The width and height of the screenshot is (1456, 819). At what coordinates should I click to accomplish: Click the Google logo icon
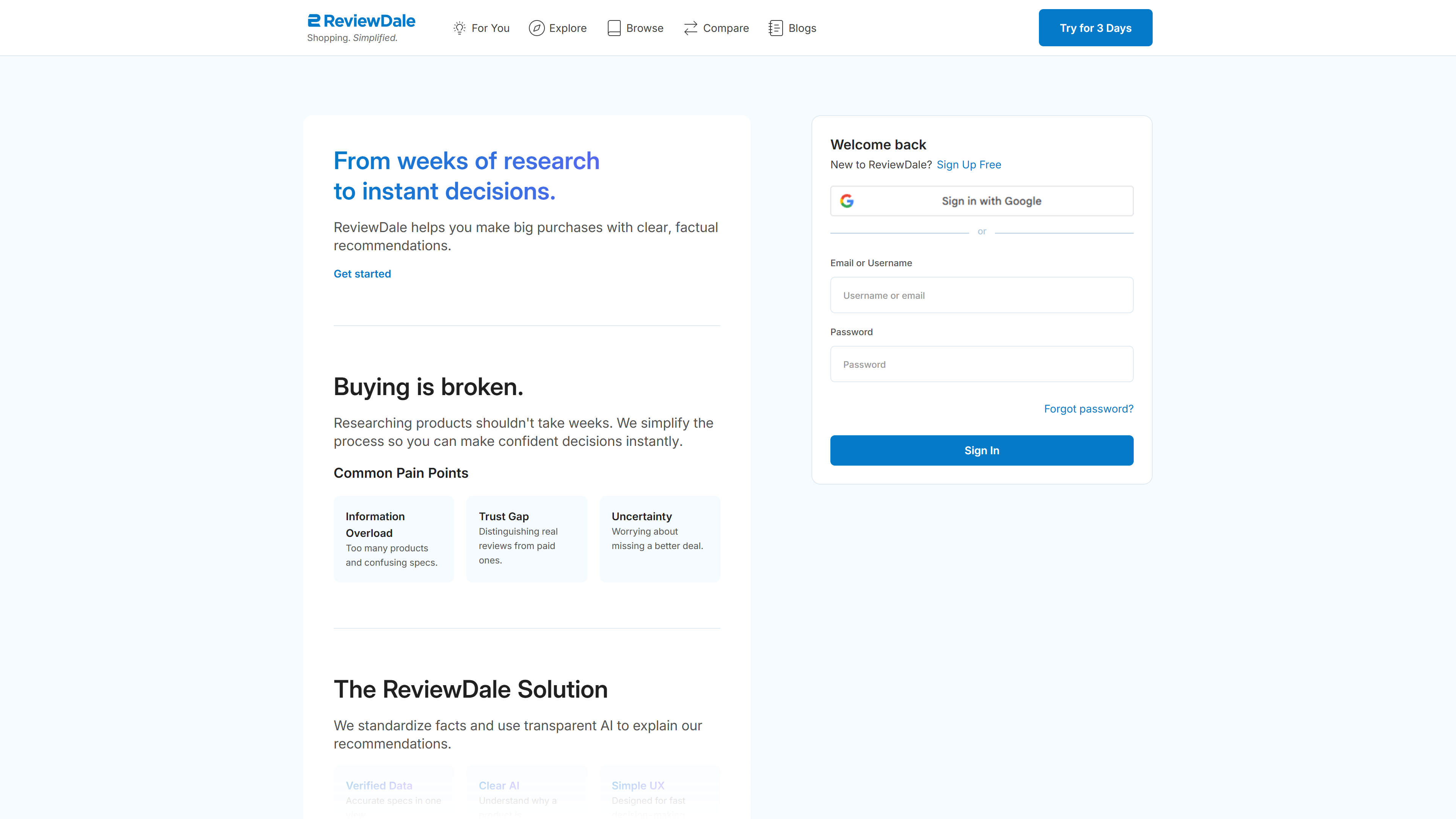pyautogui.click(x=847, y=201)
